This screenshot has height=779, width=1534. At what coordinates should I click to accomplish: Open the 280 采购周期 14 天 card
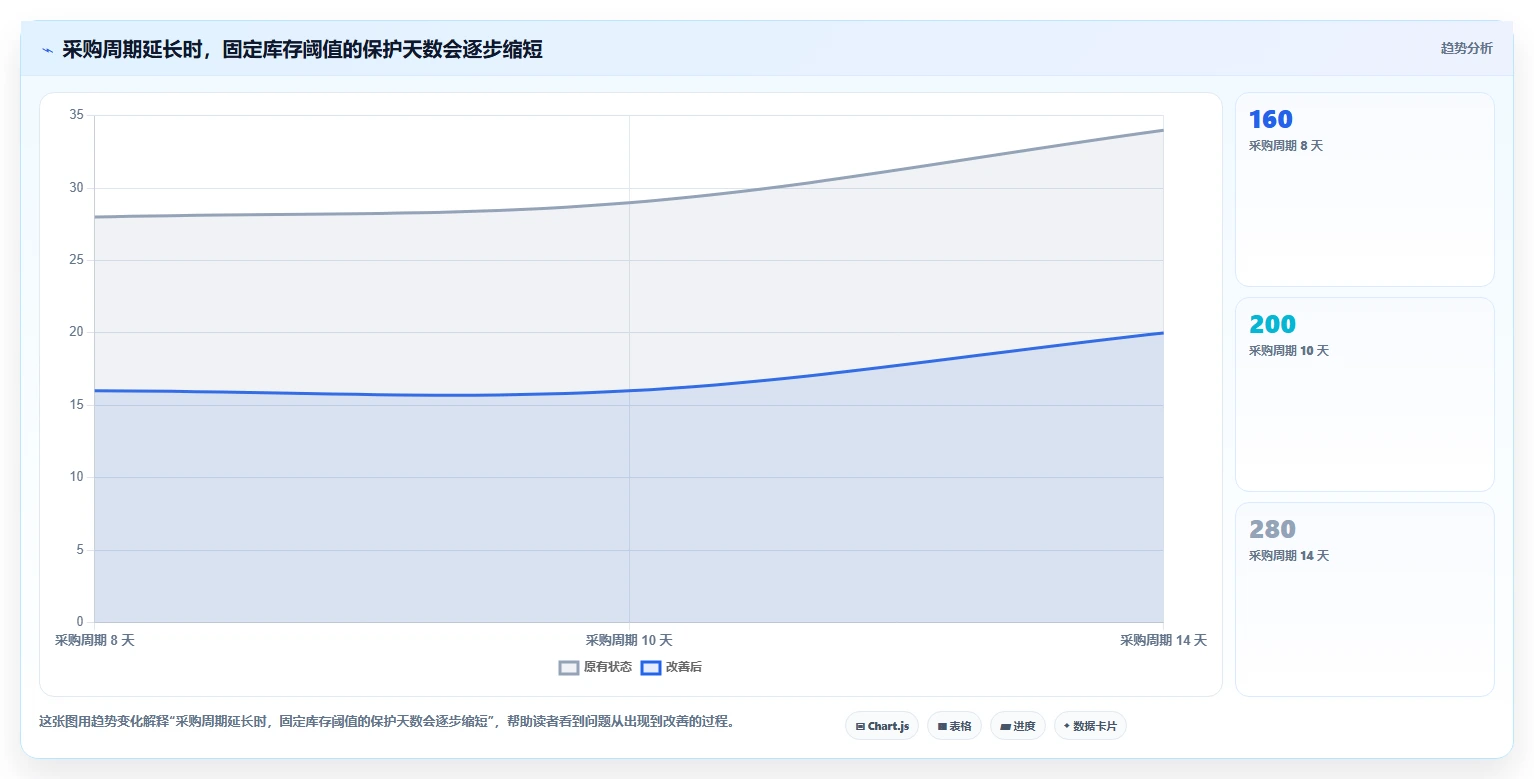click(x=1365, y=599)
